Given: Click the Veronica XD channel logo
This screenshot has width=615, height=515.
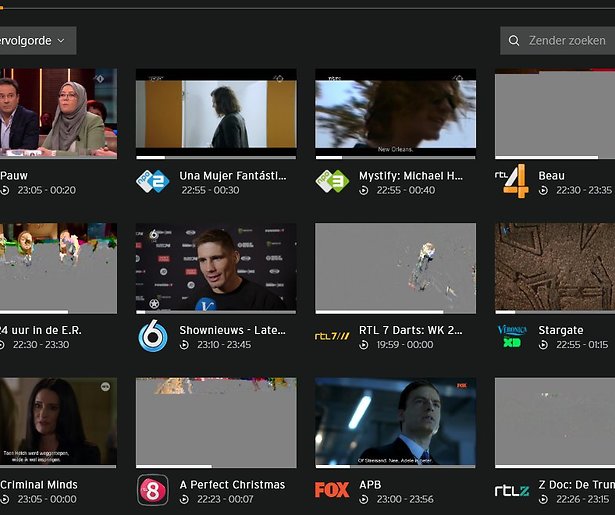Looking at the screenshot, I should (512, 336).
